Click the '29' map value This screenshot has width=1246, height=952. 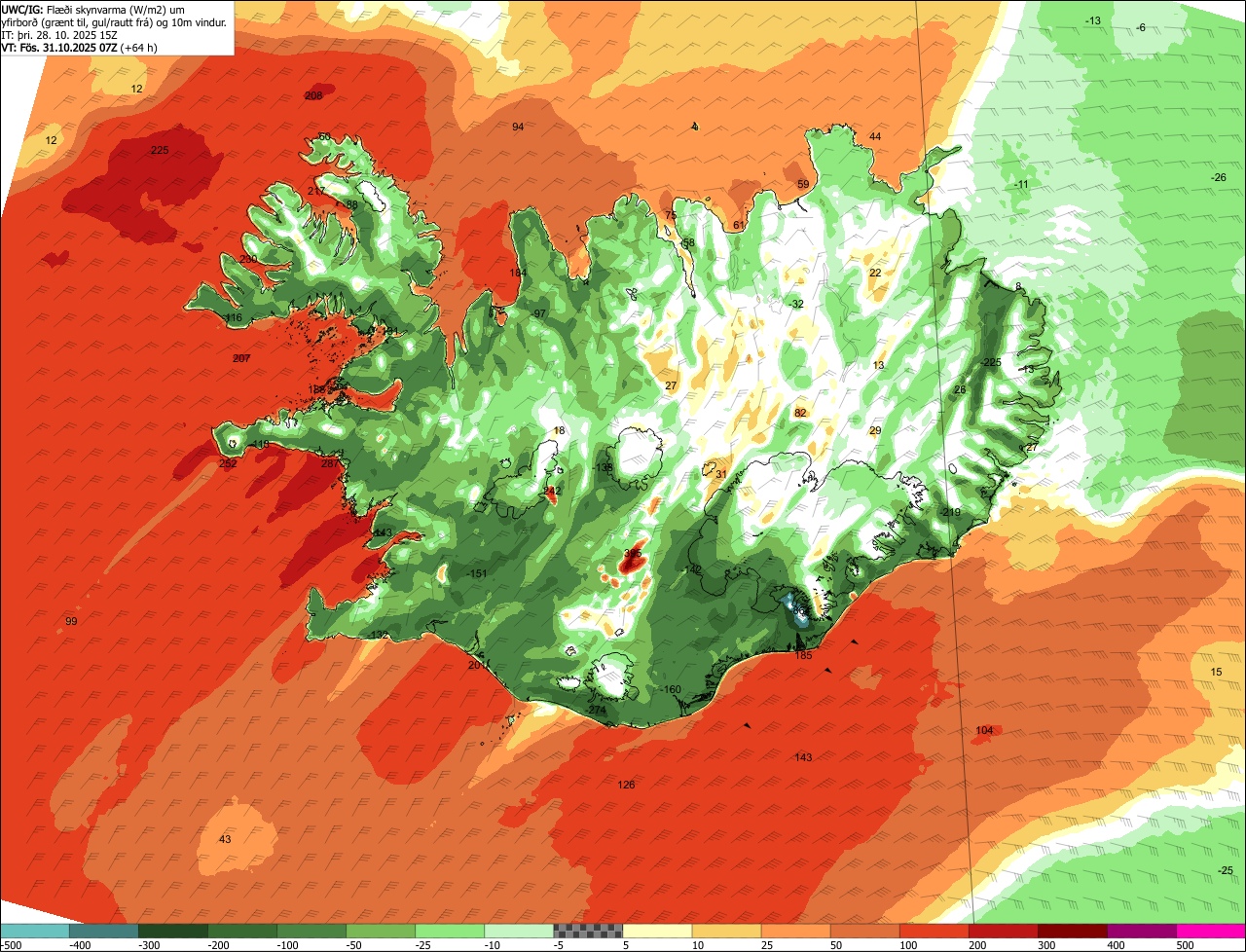click(875, 431)
